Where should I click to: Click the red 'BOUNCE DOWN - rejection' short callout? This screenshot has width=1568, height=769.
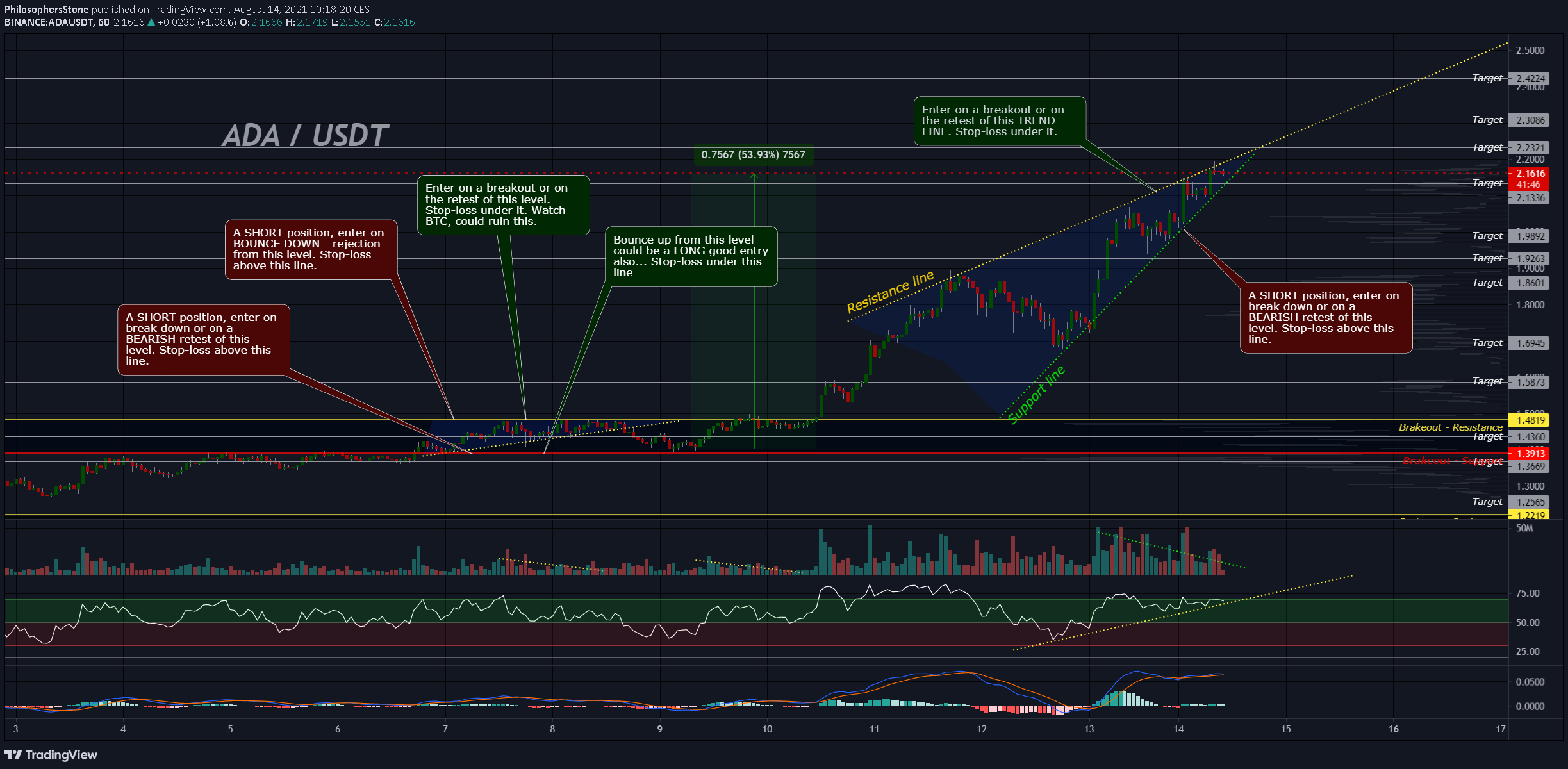coord(311,250)
